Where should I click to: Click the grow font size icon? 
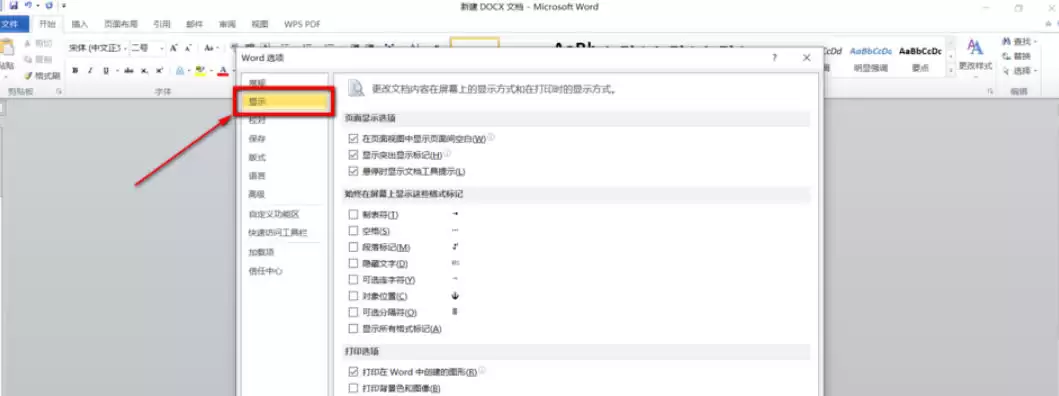pos(174,48)
